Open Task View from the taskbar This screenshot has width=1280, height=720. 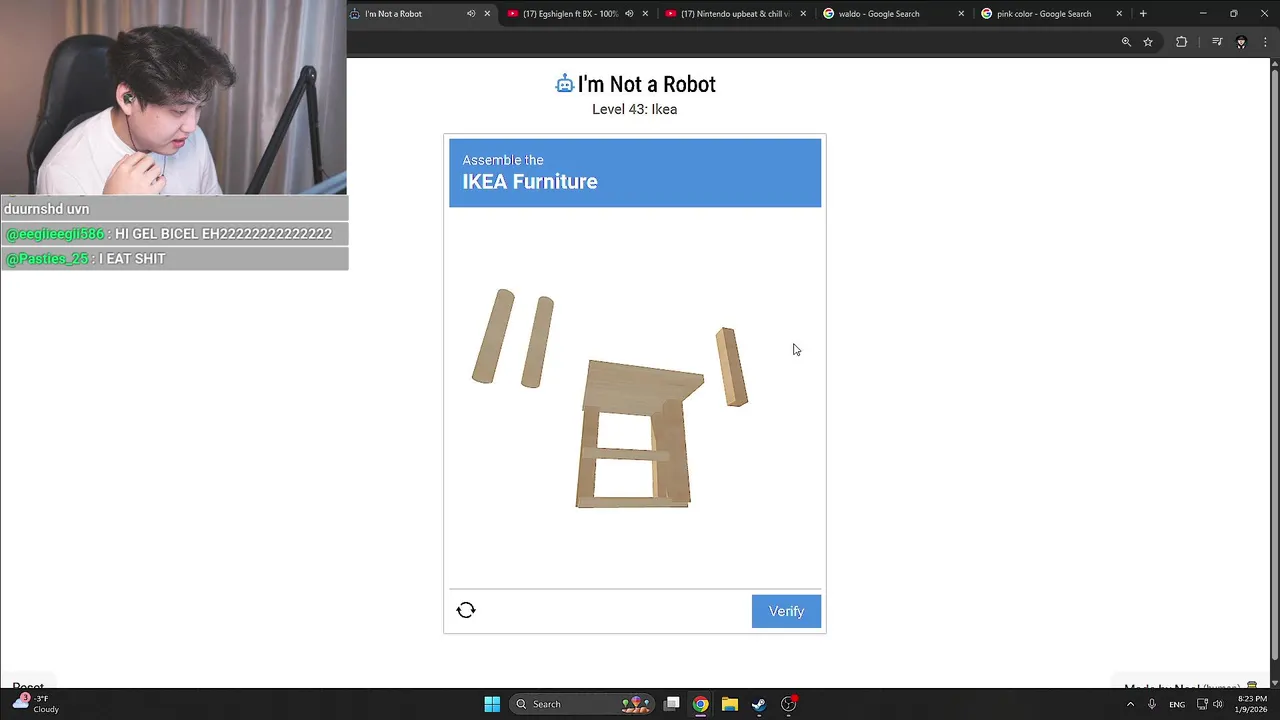(672, 704)
